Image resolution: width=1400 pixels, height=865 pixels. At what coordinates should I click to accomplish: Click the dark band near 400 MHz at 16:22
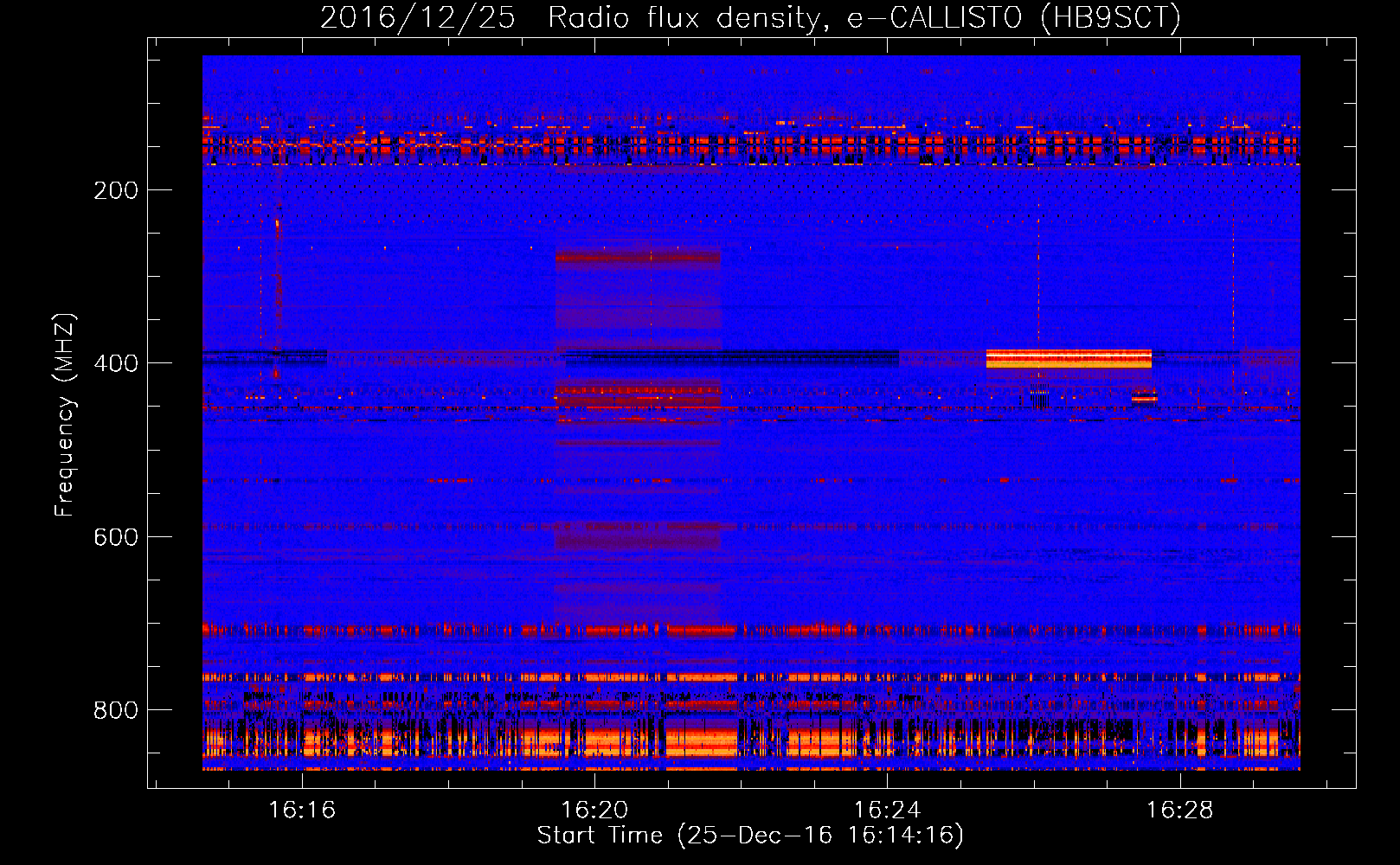[731, 357]
